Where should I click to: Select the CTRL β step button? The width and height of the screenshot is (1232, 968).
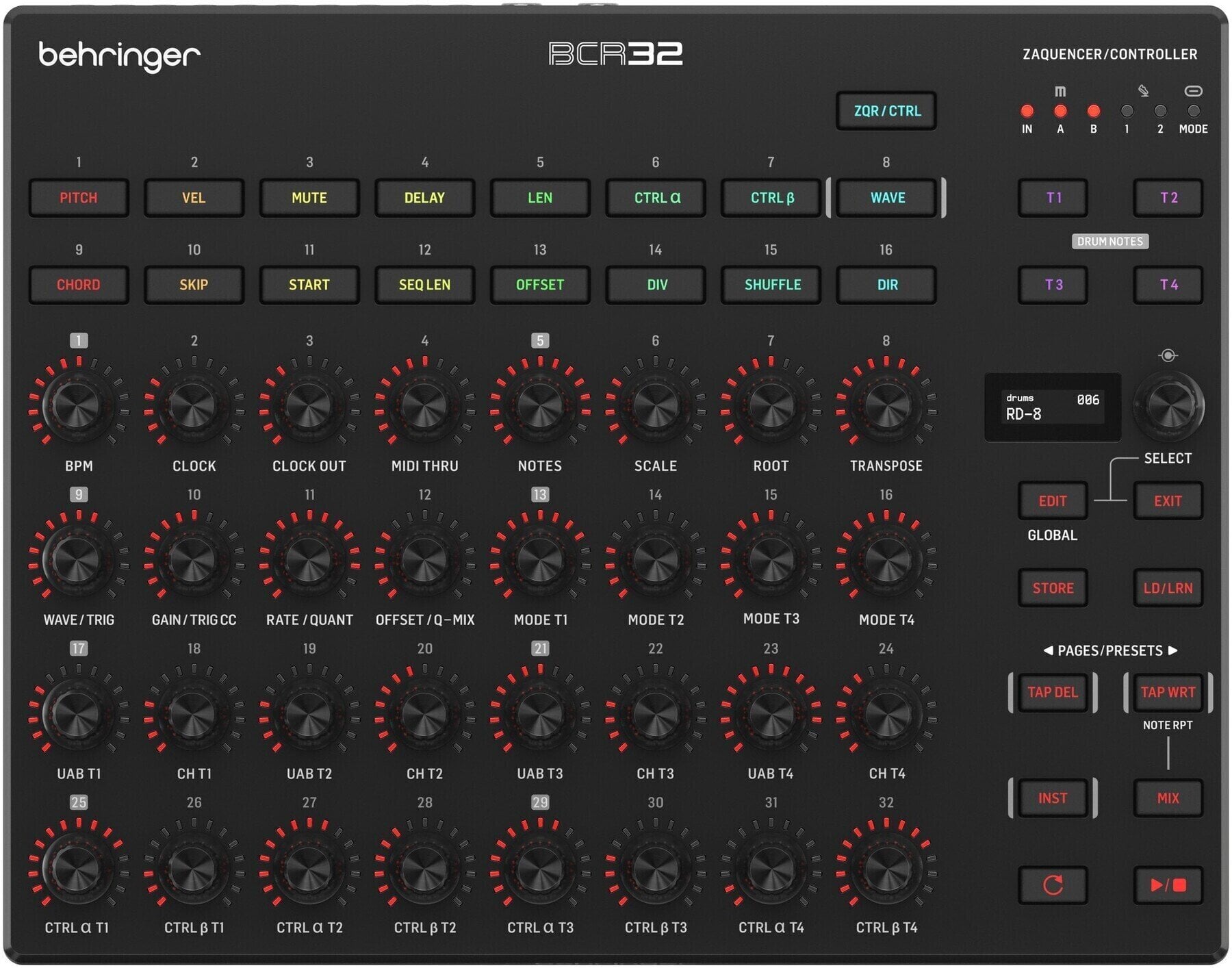(771, 198)
